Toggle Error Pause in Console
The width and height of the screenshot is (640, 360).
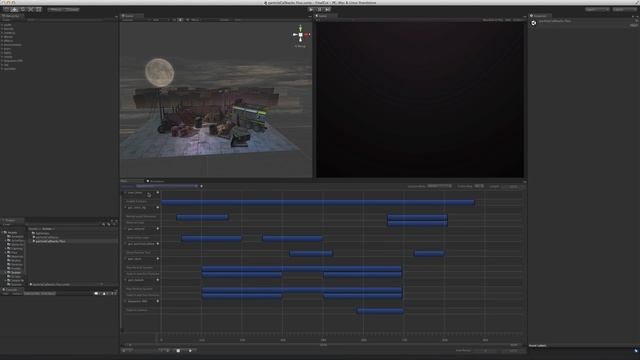[x=47, y=293]
